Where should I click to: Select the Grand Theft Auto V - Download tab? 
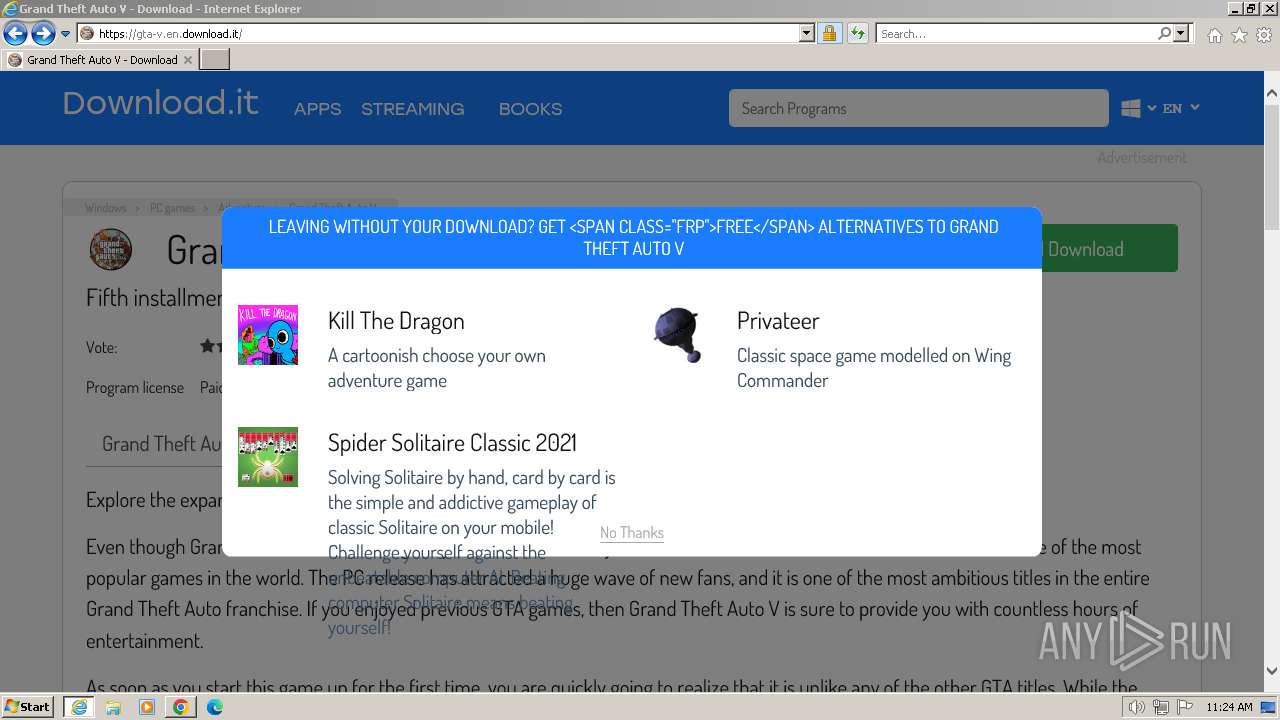point(99,60)
